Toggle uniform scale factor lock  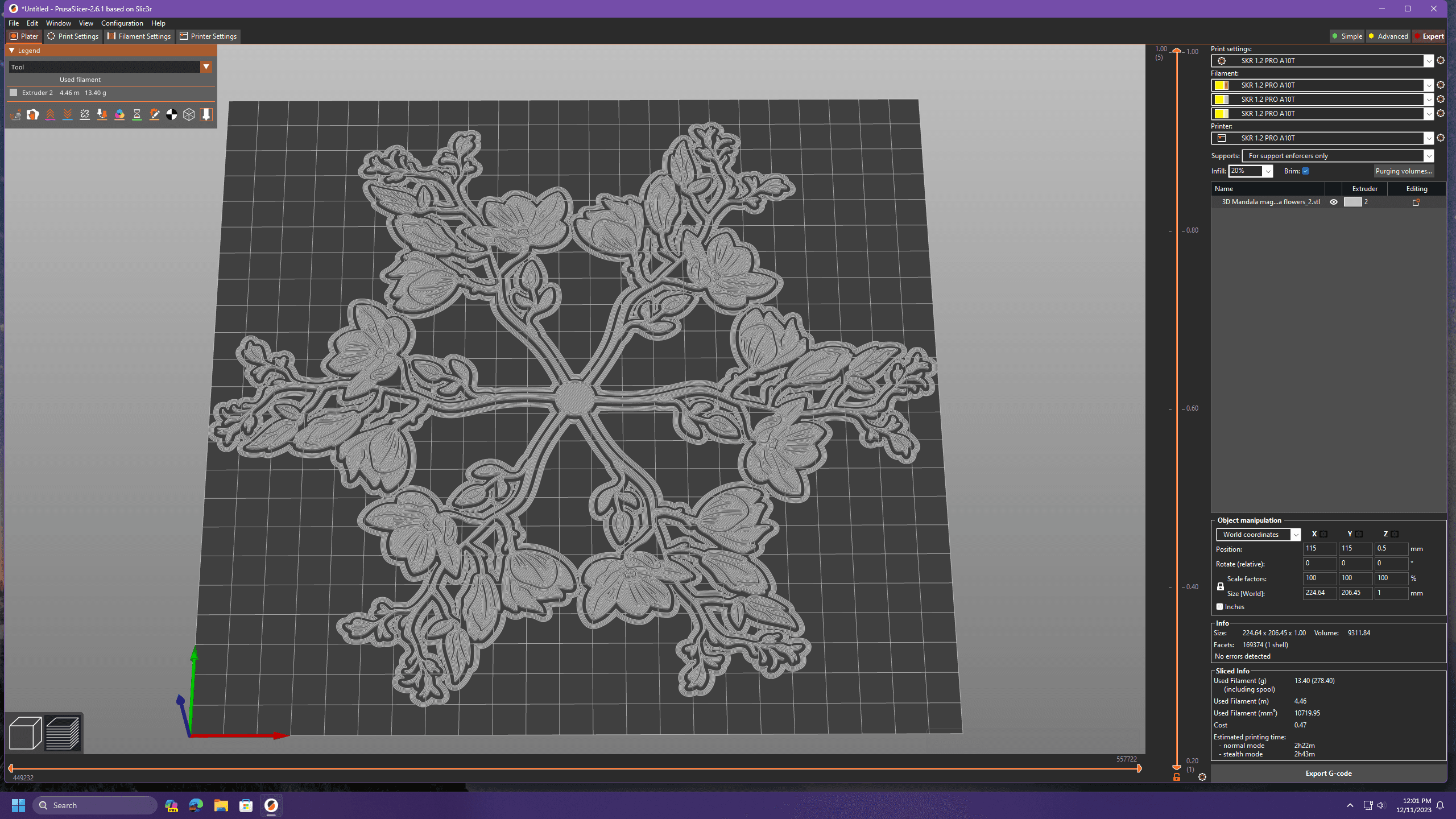[x=1220, y=585]
